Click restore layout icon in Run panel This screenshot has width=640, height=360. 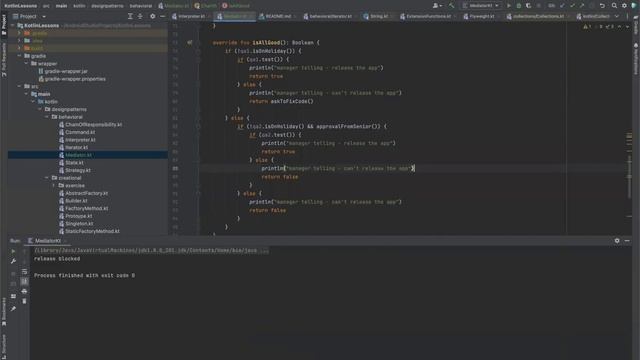click(x=13, y=296)
